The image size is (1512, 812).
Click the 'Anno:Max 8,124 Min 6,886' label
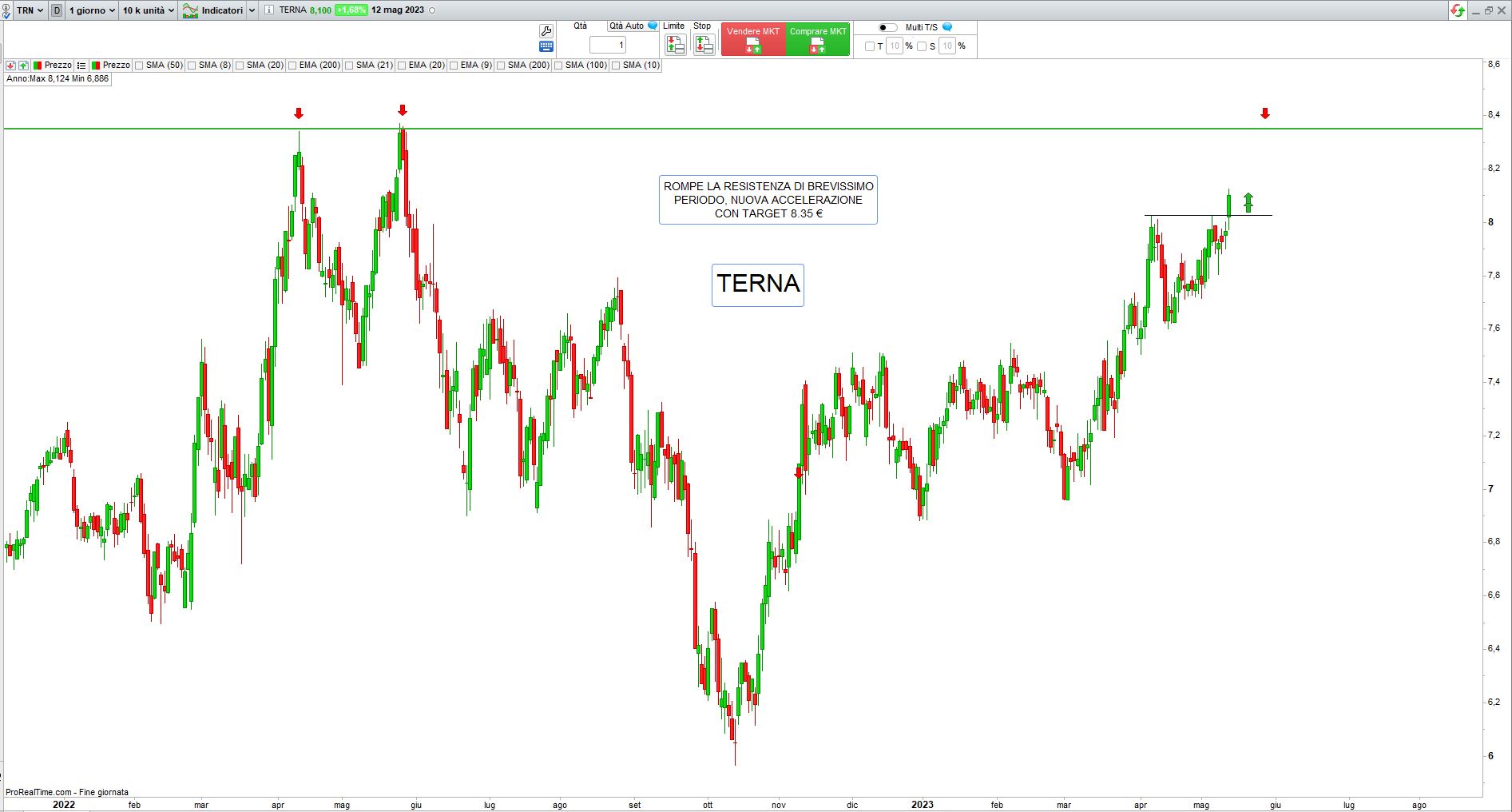pos(58,79)
